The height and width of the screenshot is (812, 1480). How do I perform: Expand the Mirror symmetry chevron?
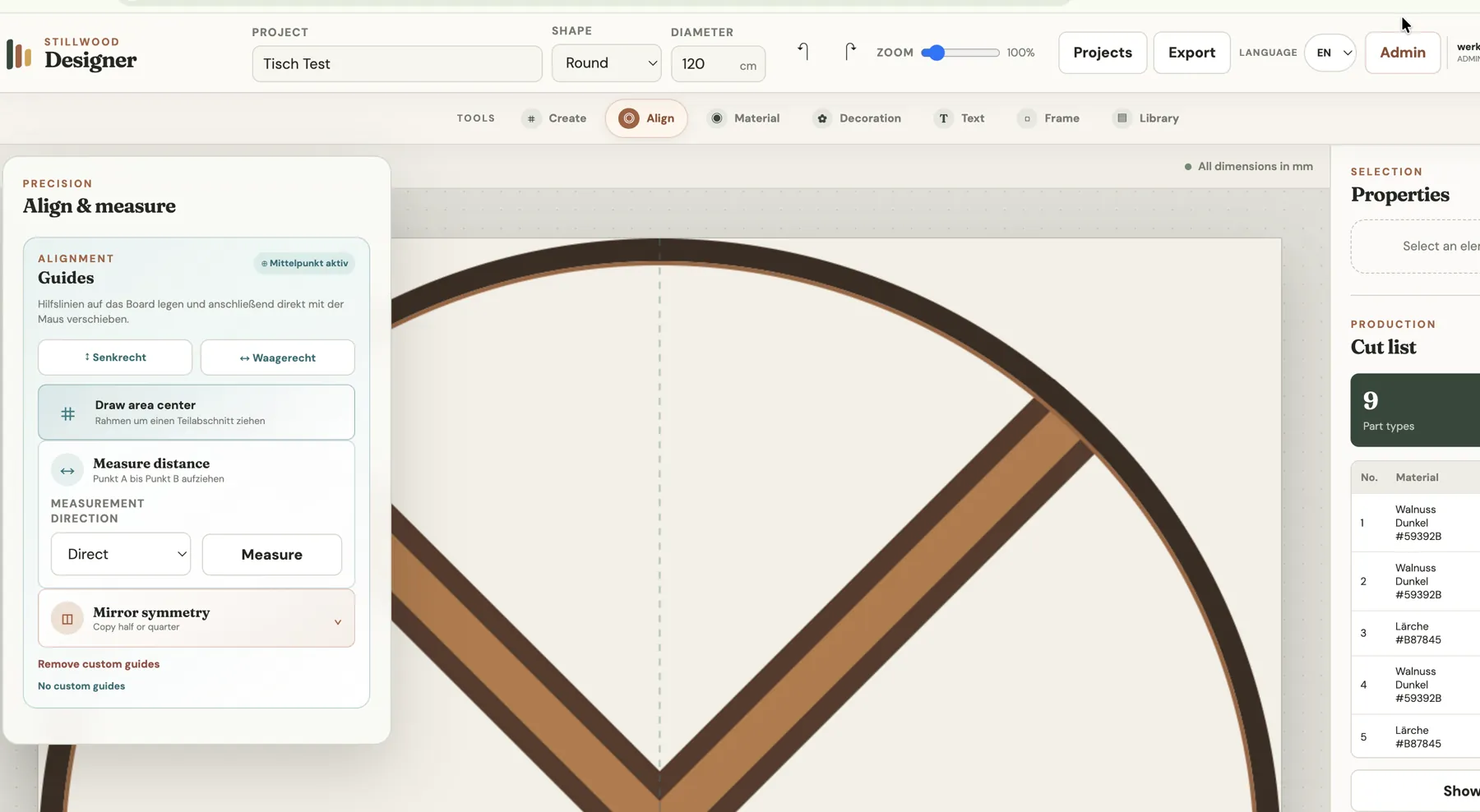click(x=338, y=622)
